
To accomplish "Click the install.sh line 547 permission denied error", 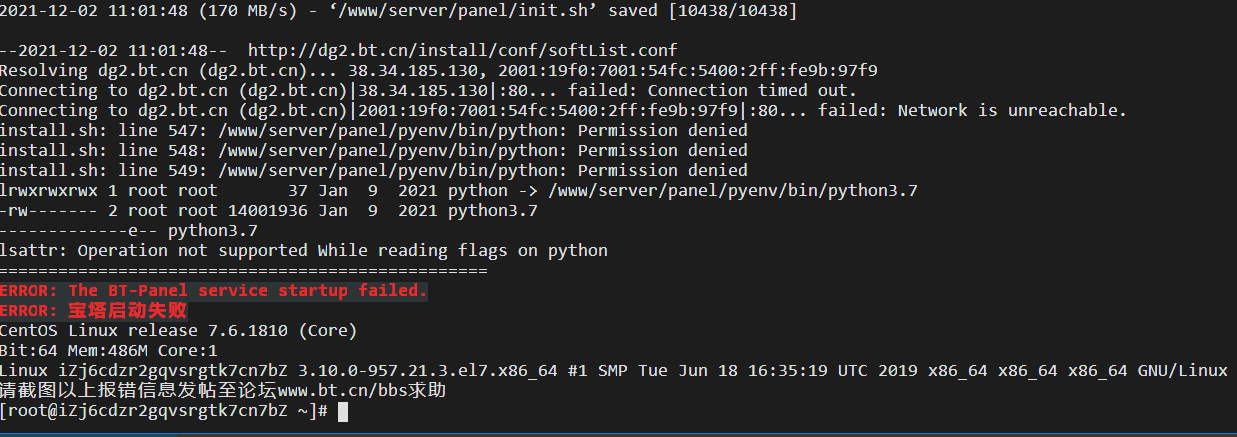I will coord(373,130).
